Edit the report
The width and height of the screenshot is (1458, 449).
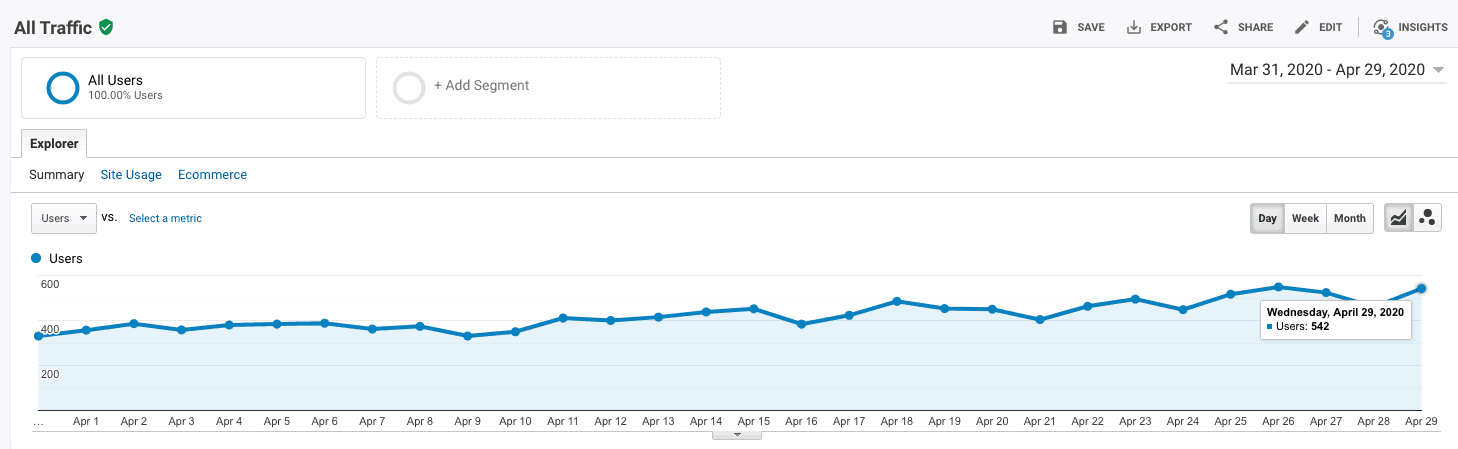click(1318, 27)
